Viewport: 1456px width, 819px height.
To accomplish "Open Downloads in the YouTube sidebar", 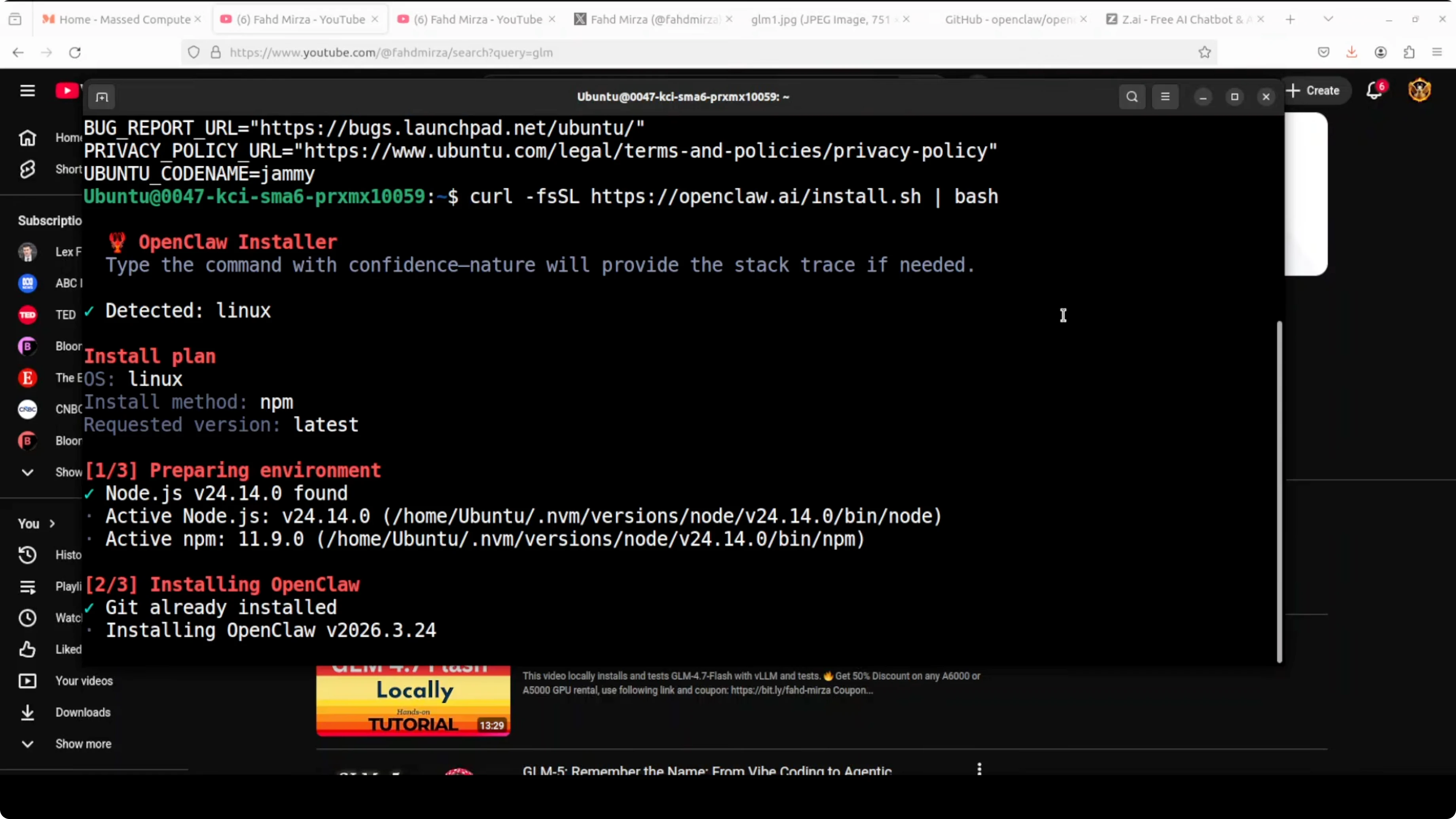I will (83, 712).
